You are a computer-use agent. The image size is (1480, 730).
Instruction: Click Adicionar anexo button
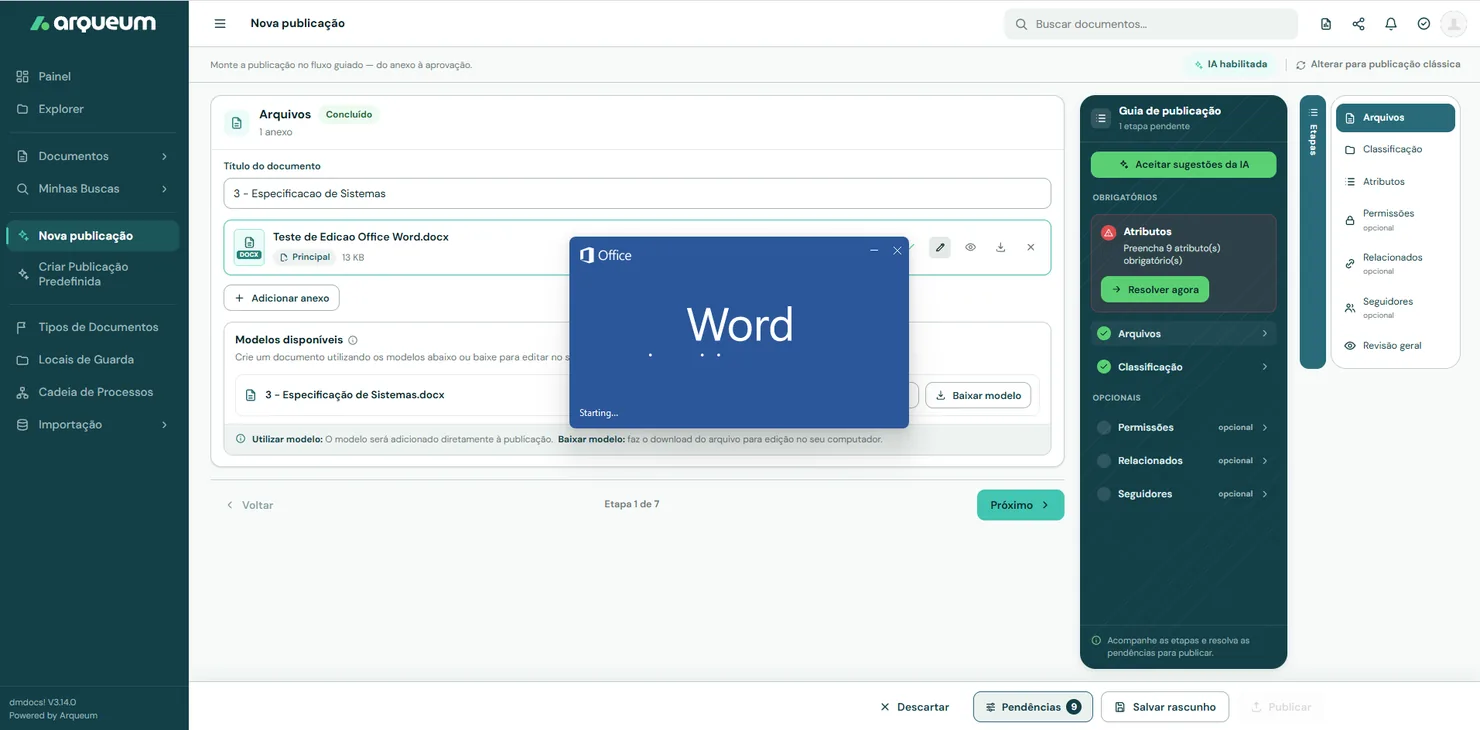click(x=282, y=298)
